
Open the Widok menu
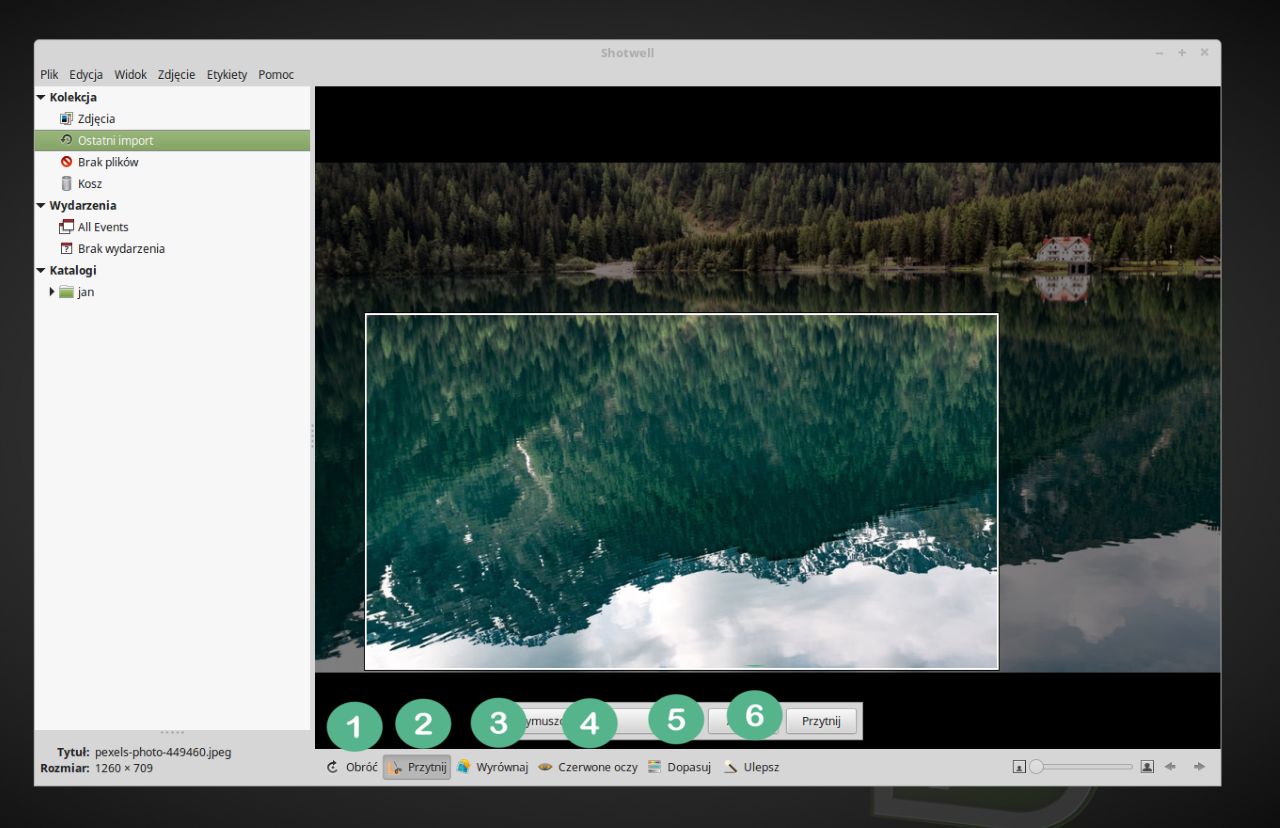tap(130, 75)
